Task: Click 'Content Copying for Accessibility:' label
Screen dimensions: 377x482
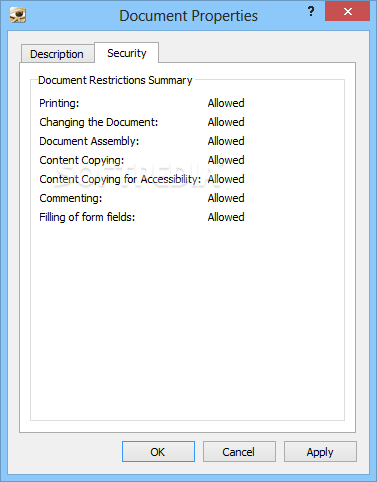Action: (120, 179)
